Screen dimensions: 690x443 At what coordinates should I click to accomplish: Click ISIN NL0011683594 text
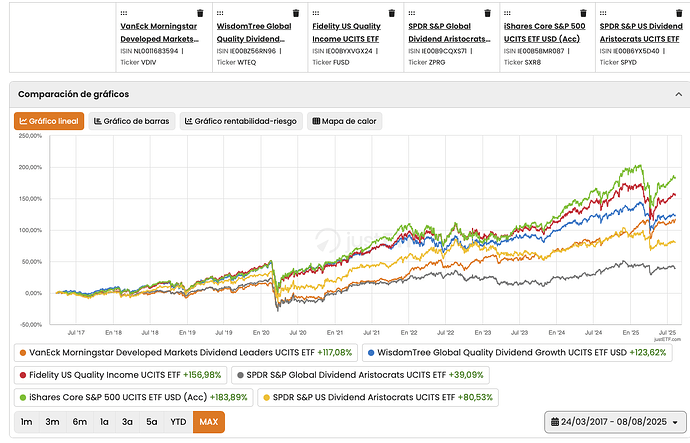149,51
